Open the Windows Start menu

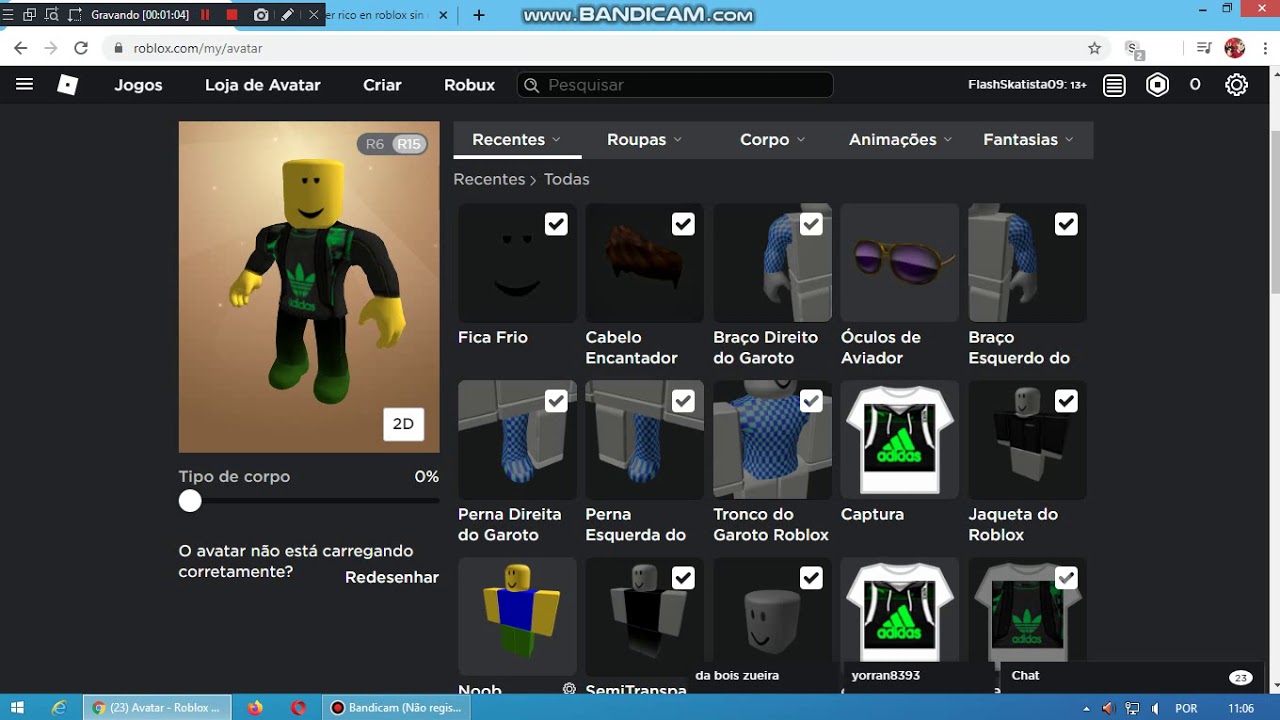[x=17, y=708]
